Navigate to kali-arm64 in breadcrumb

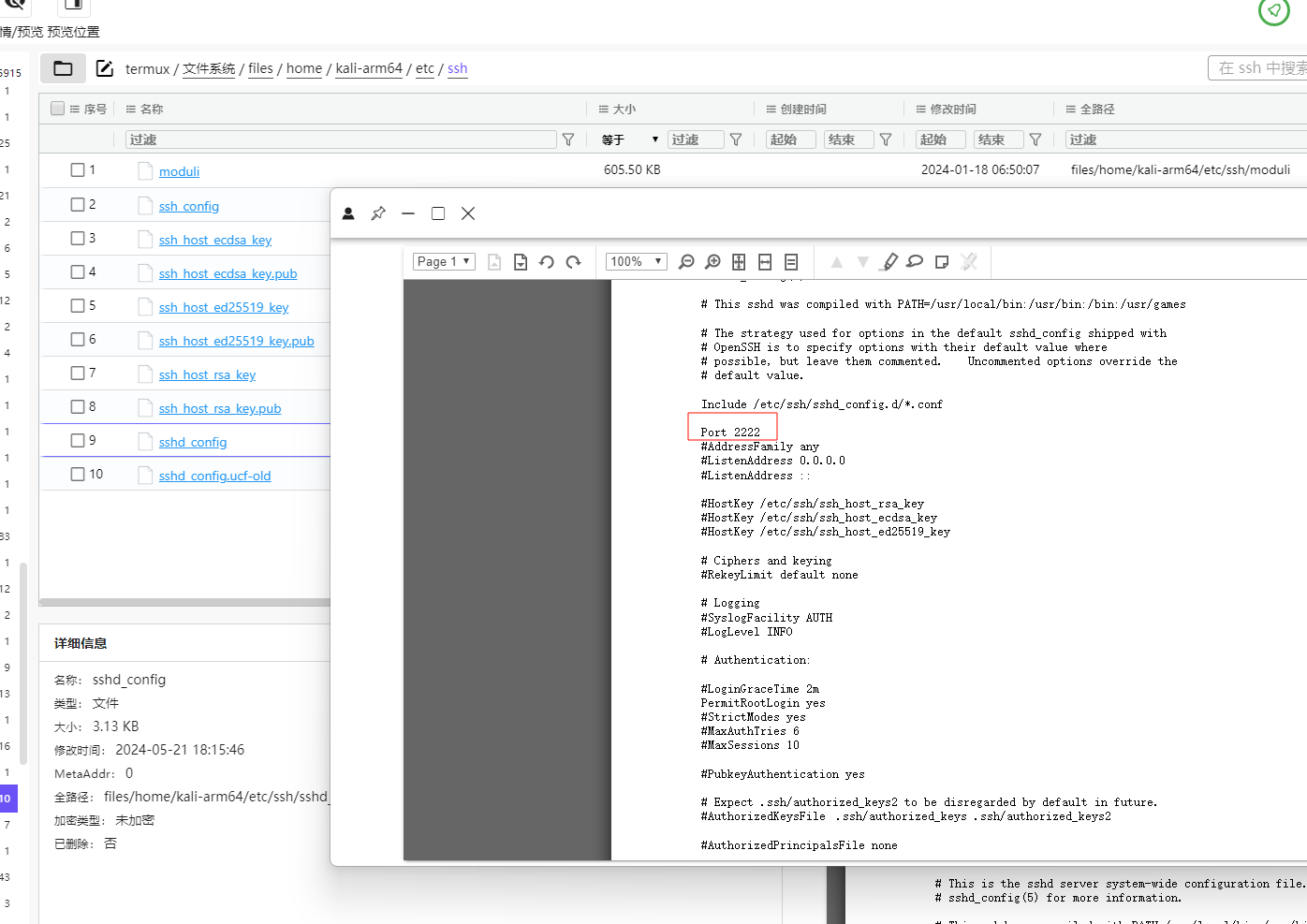369,68
